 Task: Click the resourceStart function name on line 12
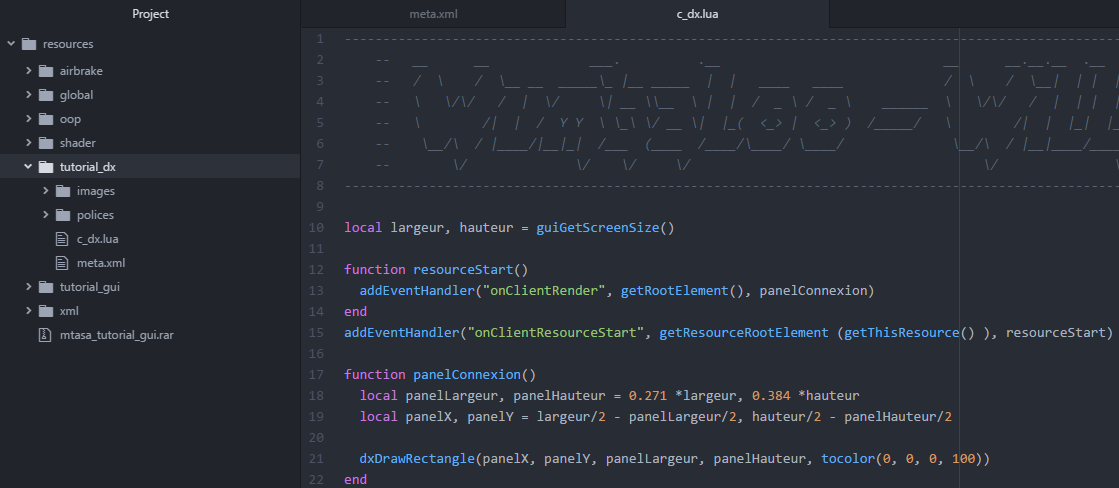click(463, 270)
